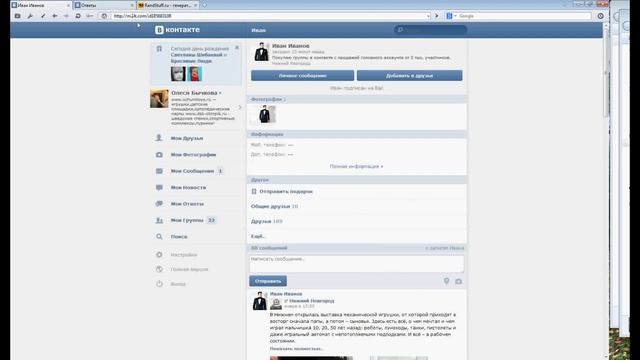Click Иван Иванов profile avatar at top

coord(261,52)
